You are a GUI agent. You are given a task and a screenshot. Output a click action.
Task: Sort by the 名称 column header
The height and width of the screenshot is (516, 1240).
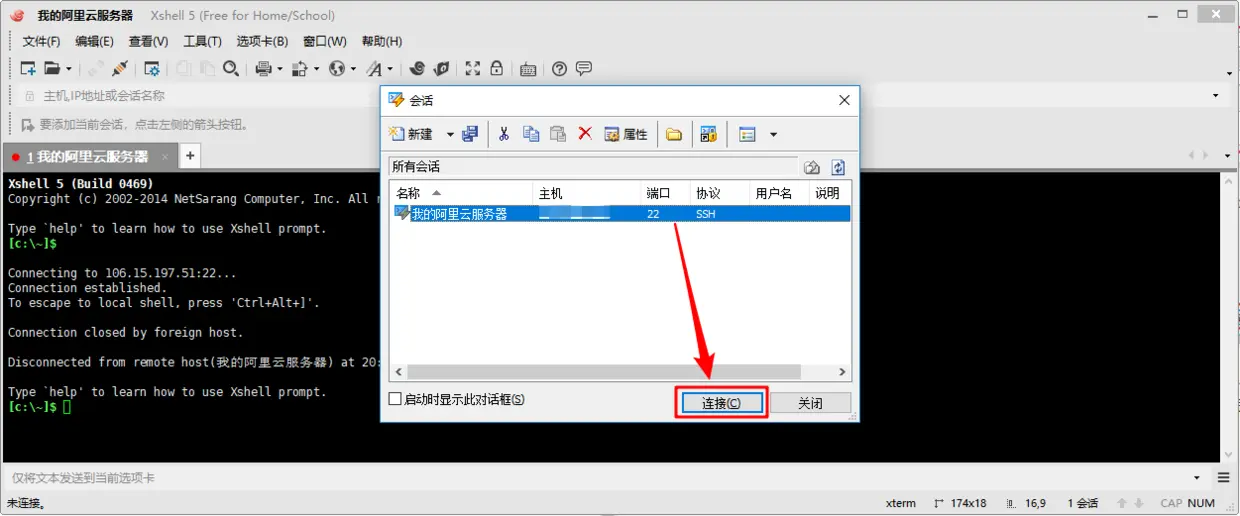click(x=461, y=193)
